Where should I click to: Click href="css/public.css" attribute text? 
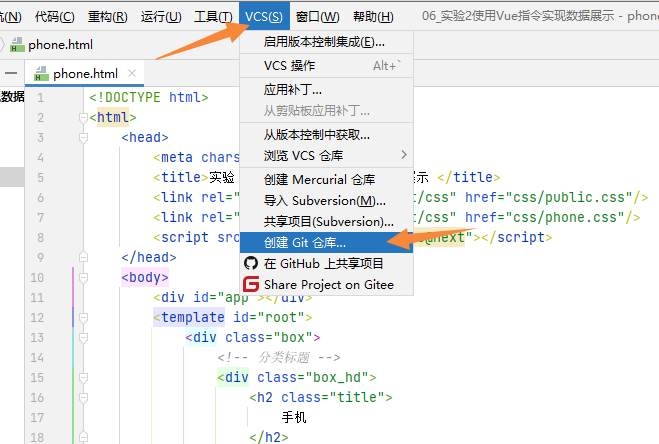click(x=548, y=197)
